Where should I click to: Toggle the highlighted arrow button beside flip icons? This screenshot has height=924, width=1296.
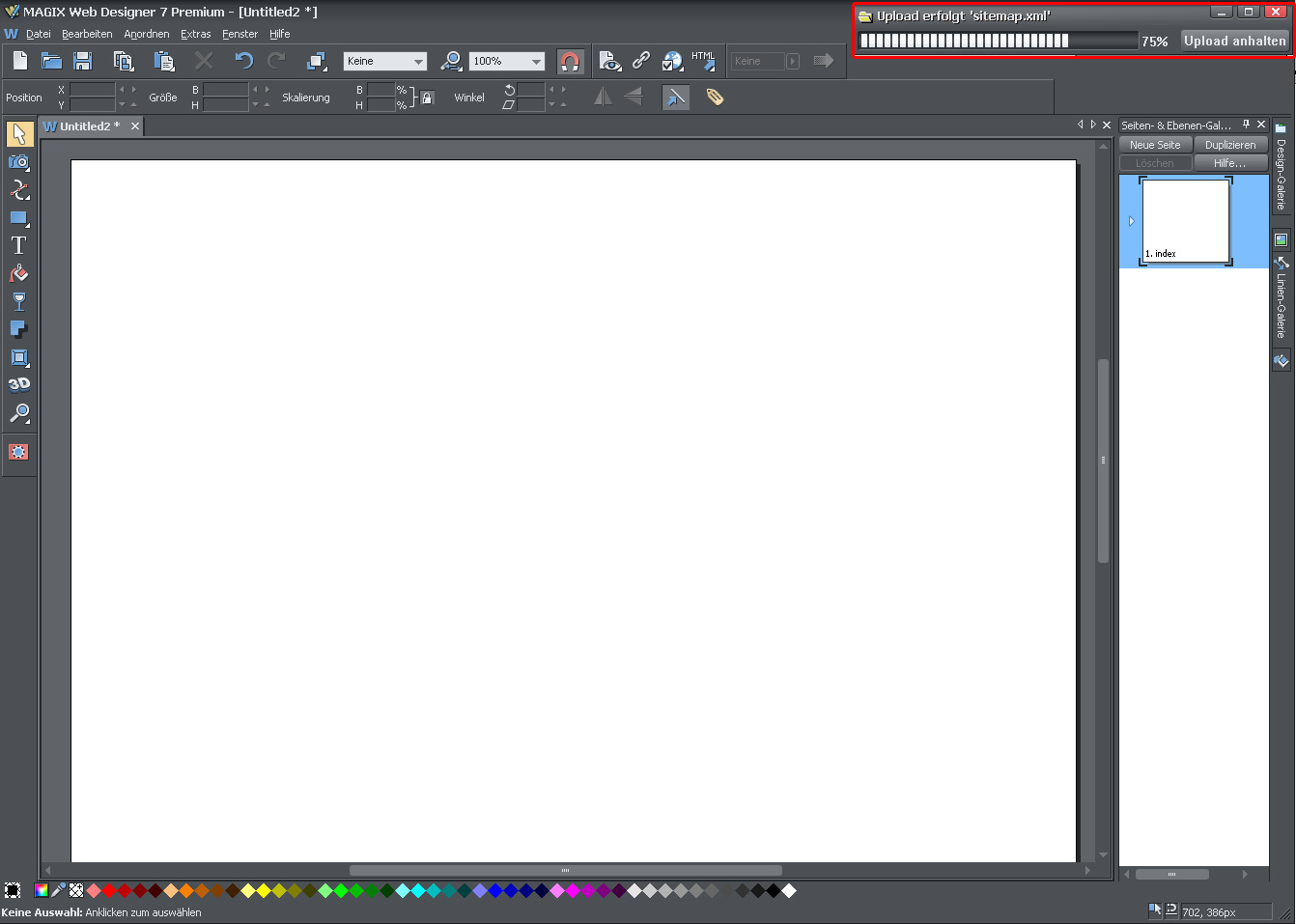pyautogui.click(x=676, y=97)
